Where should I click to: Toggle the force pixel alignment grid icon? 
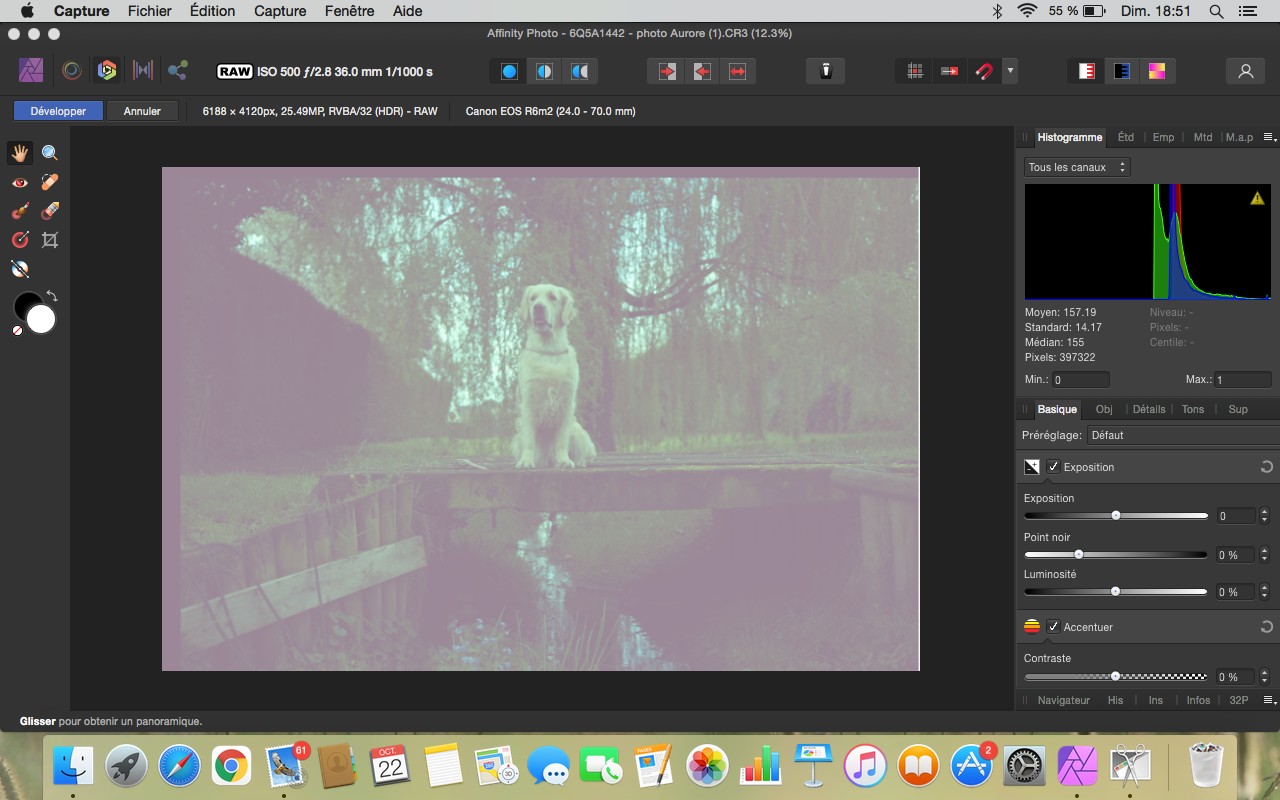pyautogui.click(x=914, y=71)
